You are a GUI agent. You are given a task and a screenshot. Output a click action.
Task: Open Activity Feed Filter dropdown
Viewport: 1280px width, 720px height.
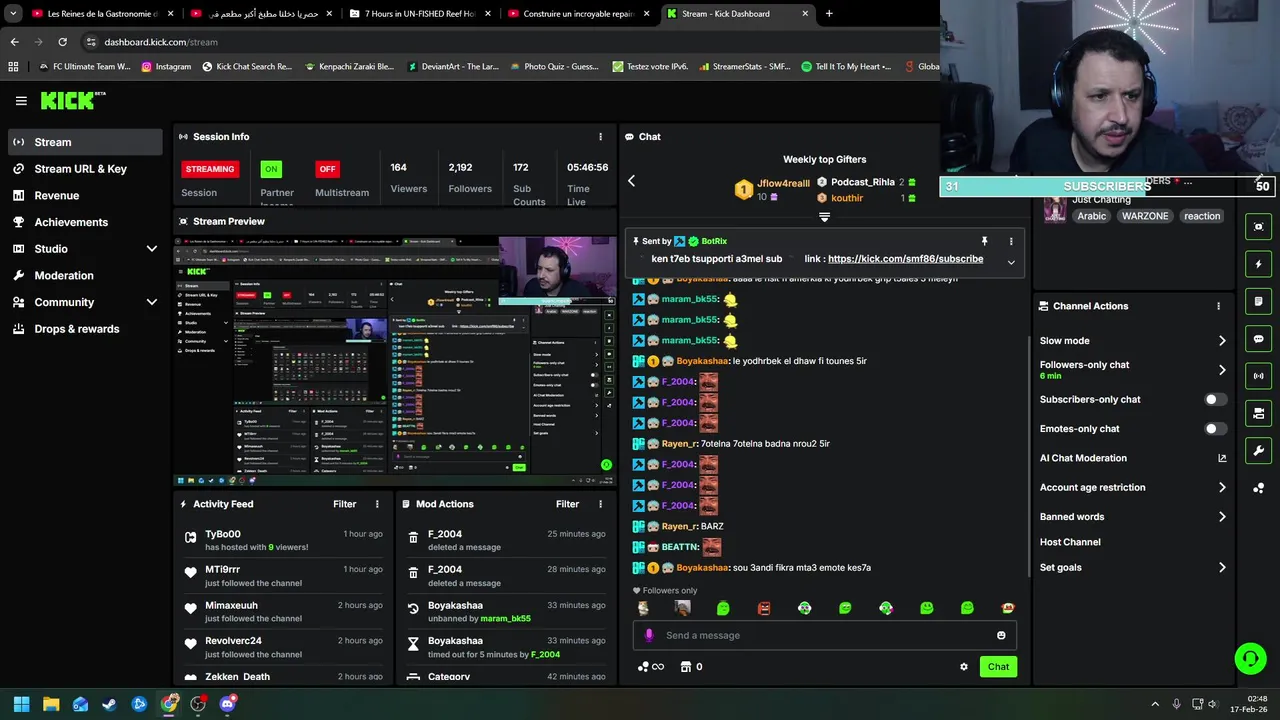[x=344, y=504]
